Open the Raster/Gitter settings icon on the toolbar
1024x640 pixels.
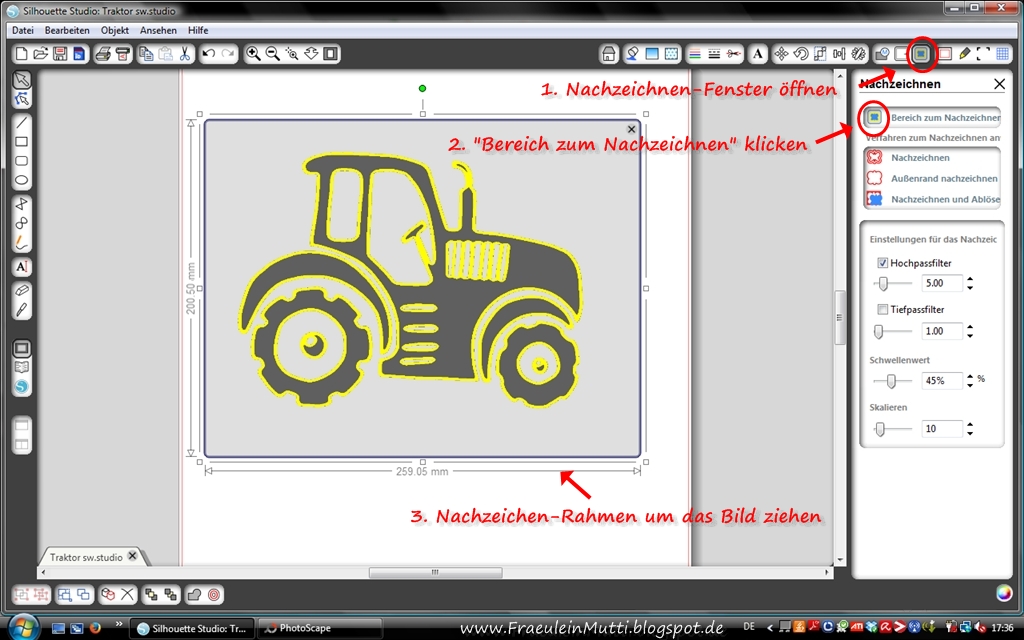[x=1003, y=54]
